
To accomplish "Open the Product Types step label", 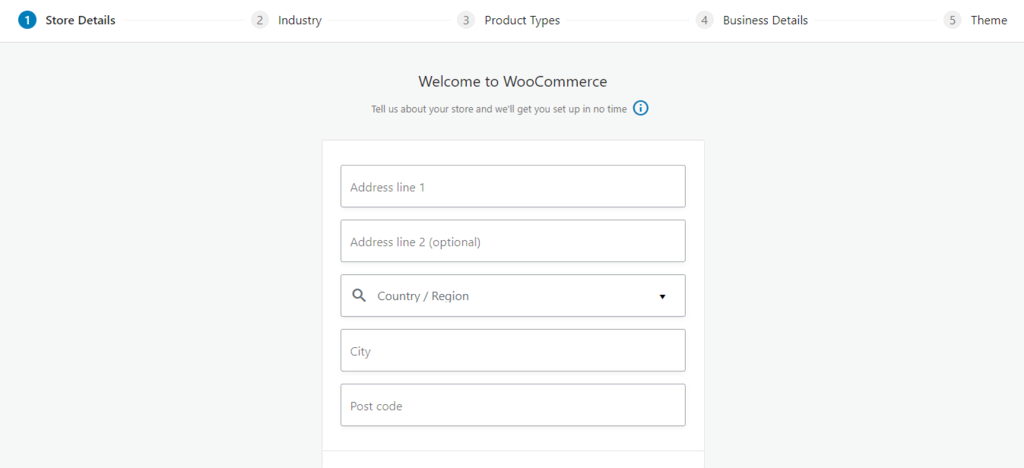I will [522, 20].
